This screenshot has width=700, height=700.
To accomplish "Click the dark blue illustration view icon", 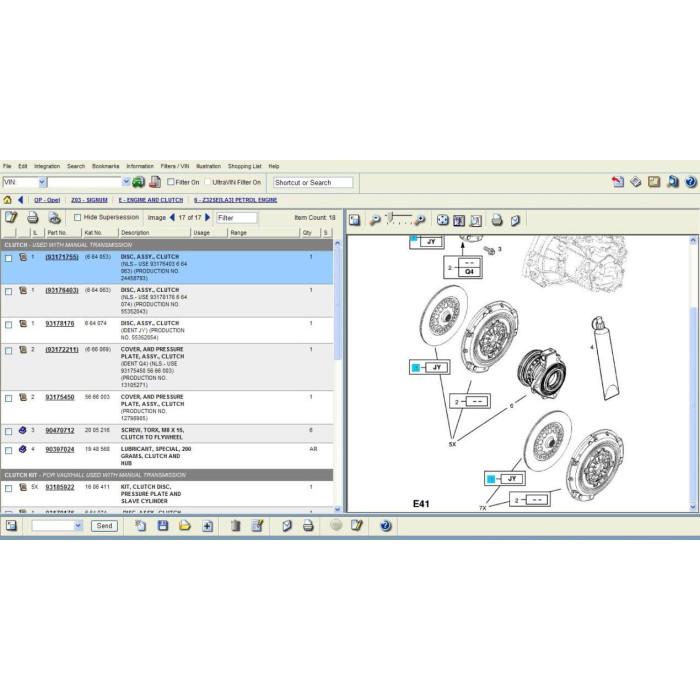I will pyautogui.click(x=459, y=220).
